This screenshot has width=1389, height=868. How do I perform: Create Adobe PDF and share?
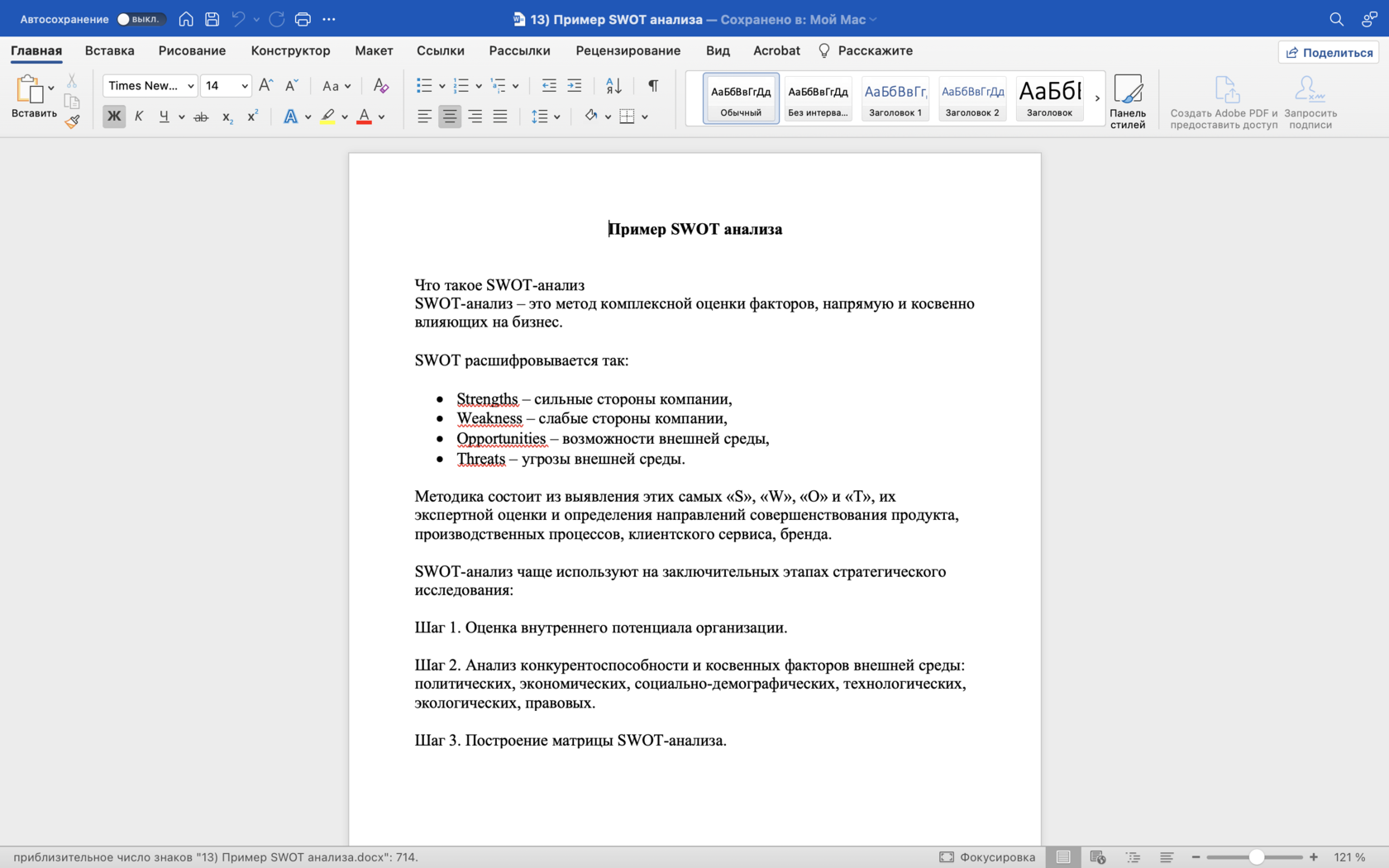(x=1224, y=102)
